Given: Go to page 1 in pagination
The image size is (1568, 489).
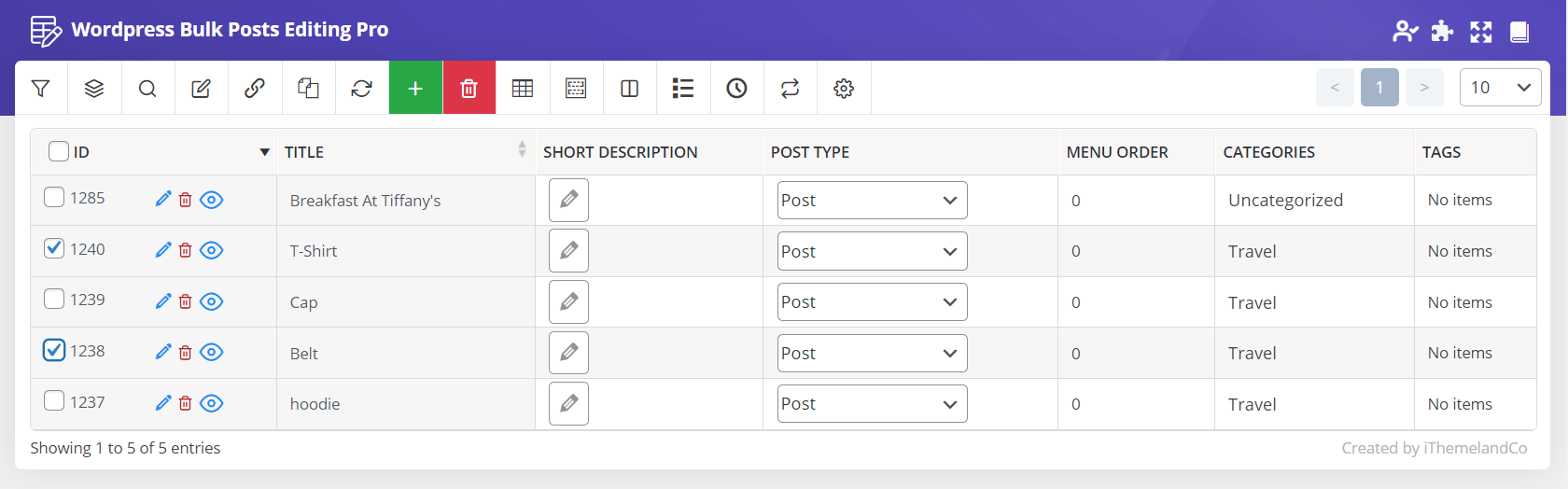Looking at the screenshot, I should [1379, 88].
